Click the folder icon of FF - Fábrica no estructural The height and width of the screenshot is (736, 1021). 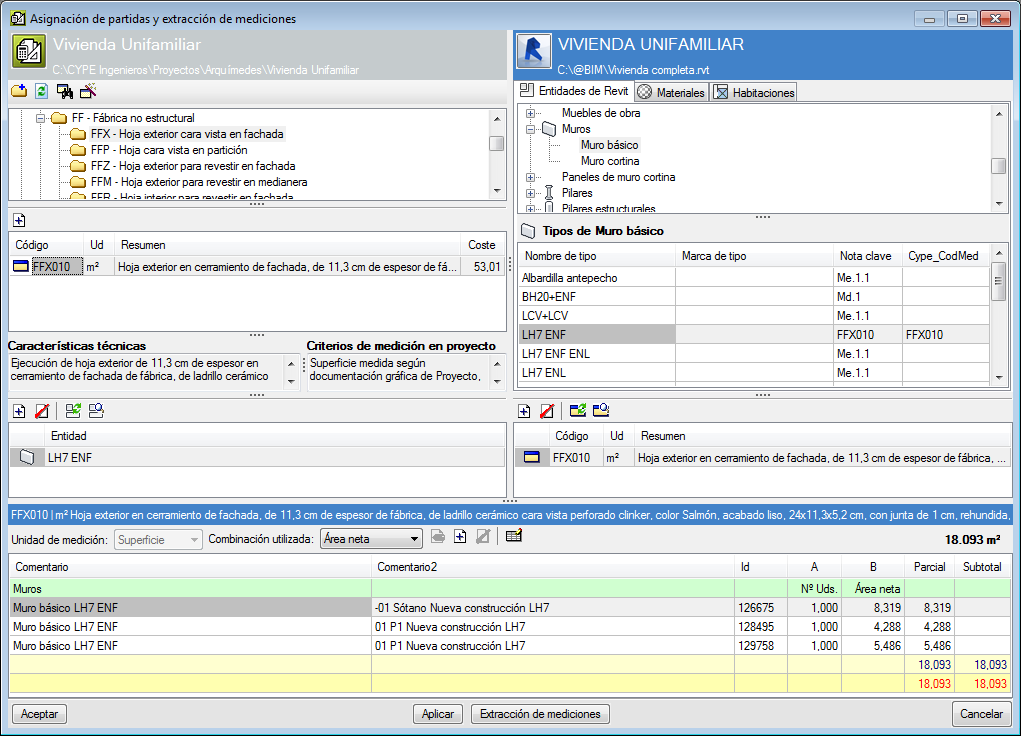[x=59, y=118]
